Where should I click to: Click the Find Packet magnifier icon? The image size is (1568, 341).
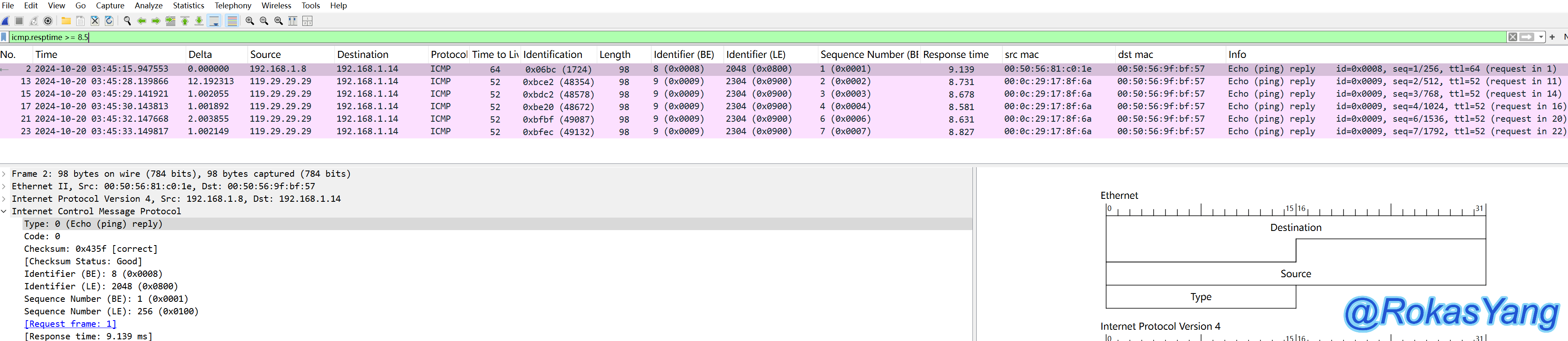[x=127, y=21]
